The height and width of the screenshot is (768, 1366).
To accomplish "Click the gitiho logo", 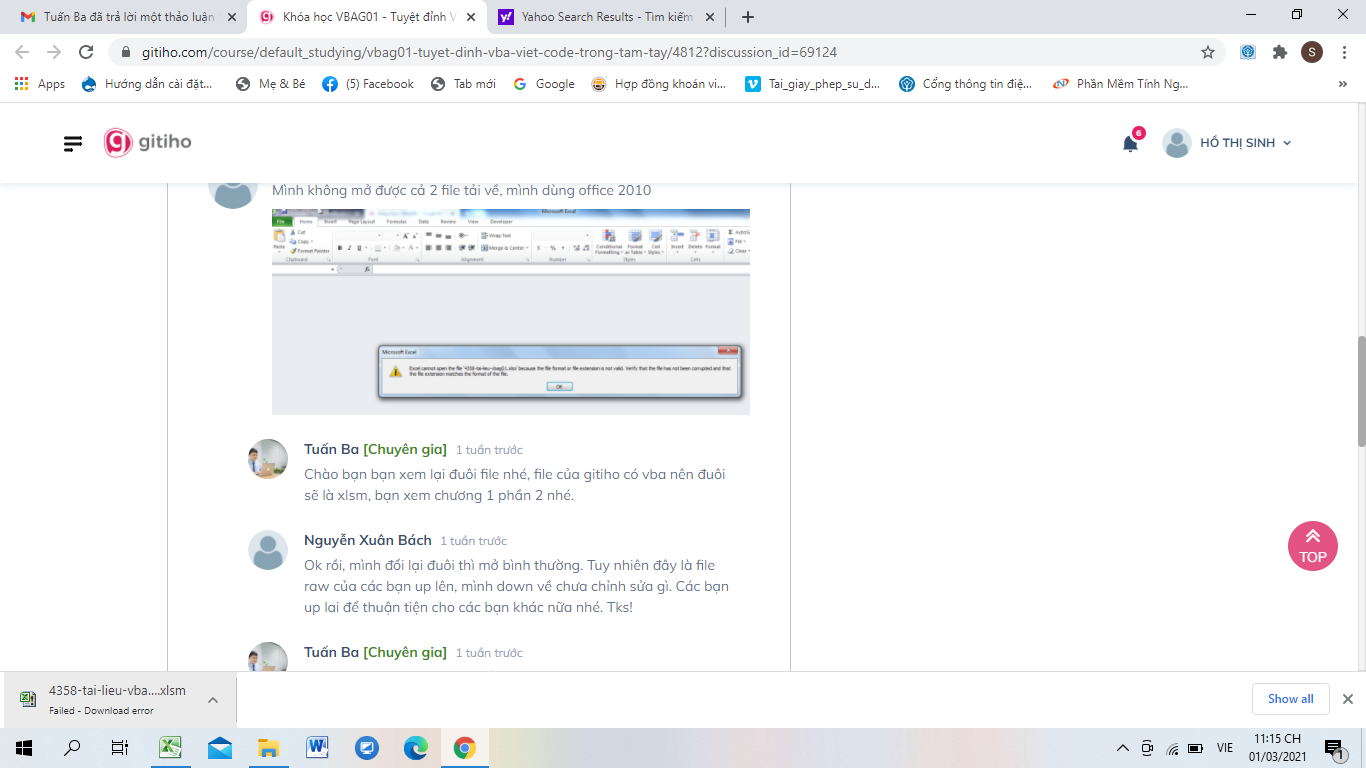I will pos(148,143).
